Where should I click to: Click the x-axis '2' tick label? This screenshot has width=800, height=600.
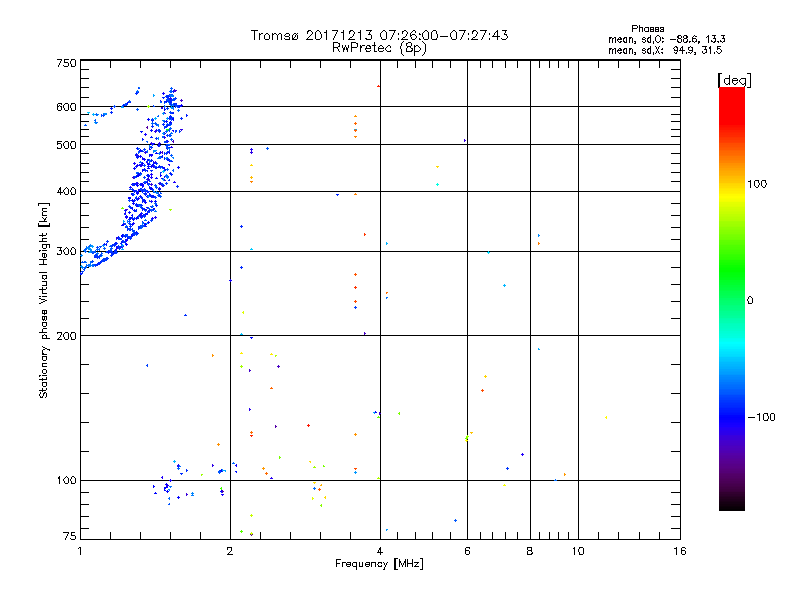[x=230, y=551]
